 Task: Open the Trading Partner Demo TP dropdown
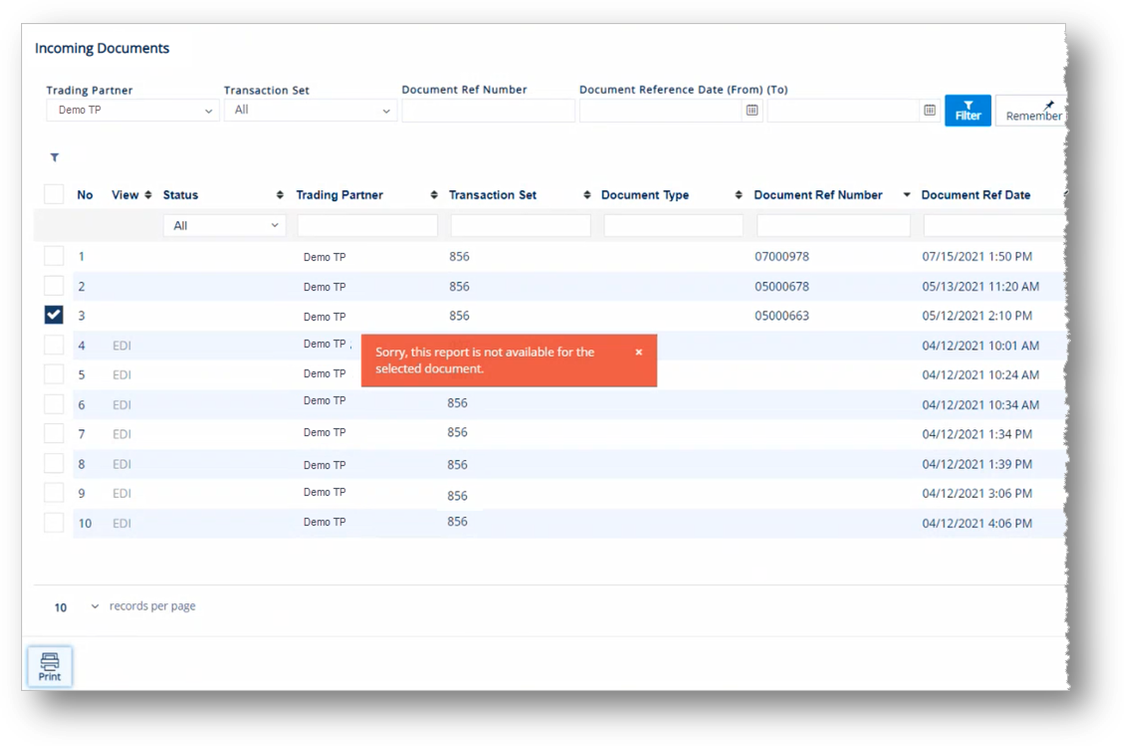pyautogui.click(x=133, y=110)
